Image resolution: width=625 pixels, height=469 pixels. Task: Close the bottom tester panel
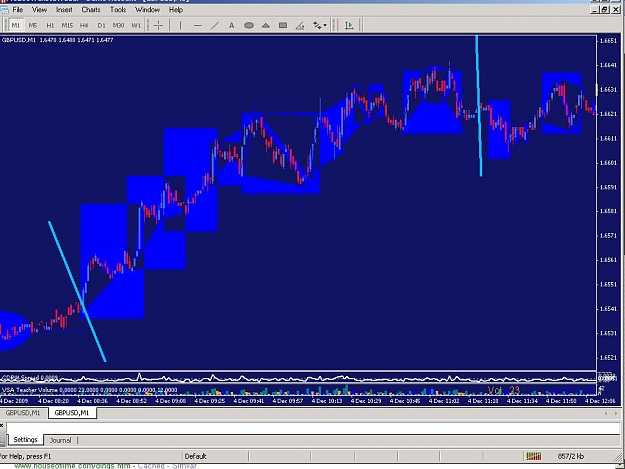[x=2, y=425]
